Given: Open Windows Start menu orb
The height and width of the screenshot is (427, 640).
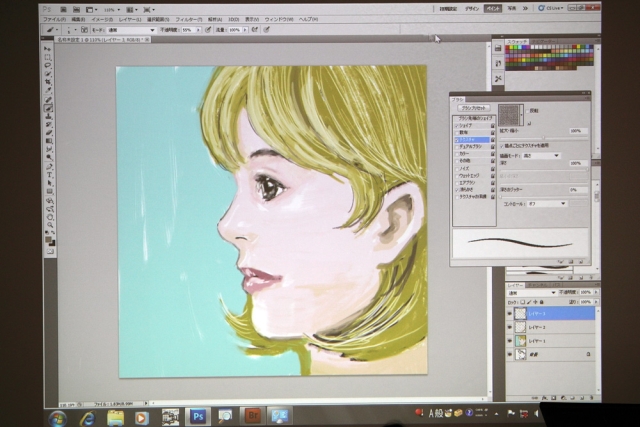Looking at the screenshot, I should click(58, 418).
